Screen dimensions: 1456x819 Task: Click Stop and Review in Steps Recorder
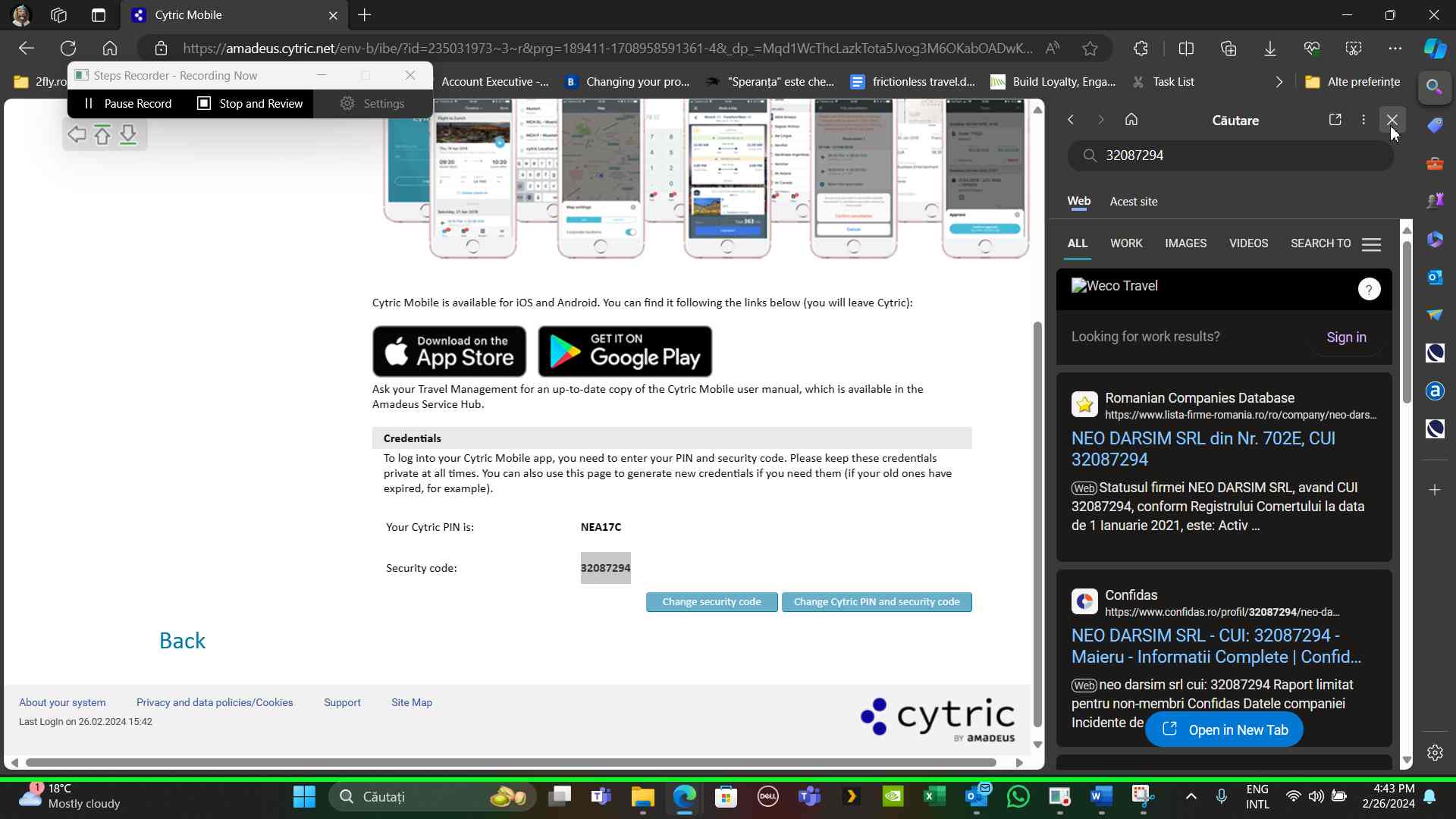click(x=250, y=104)
